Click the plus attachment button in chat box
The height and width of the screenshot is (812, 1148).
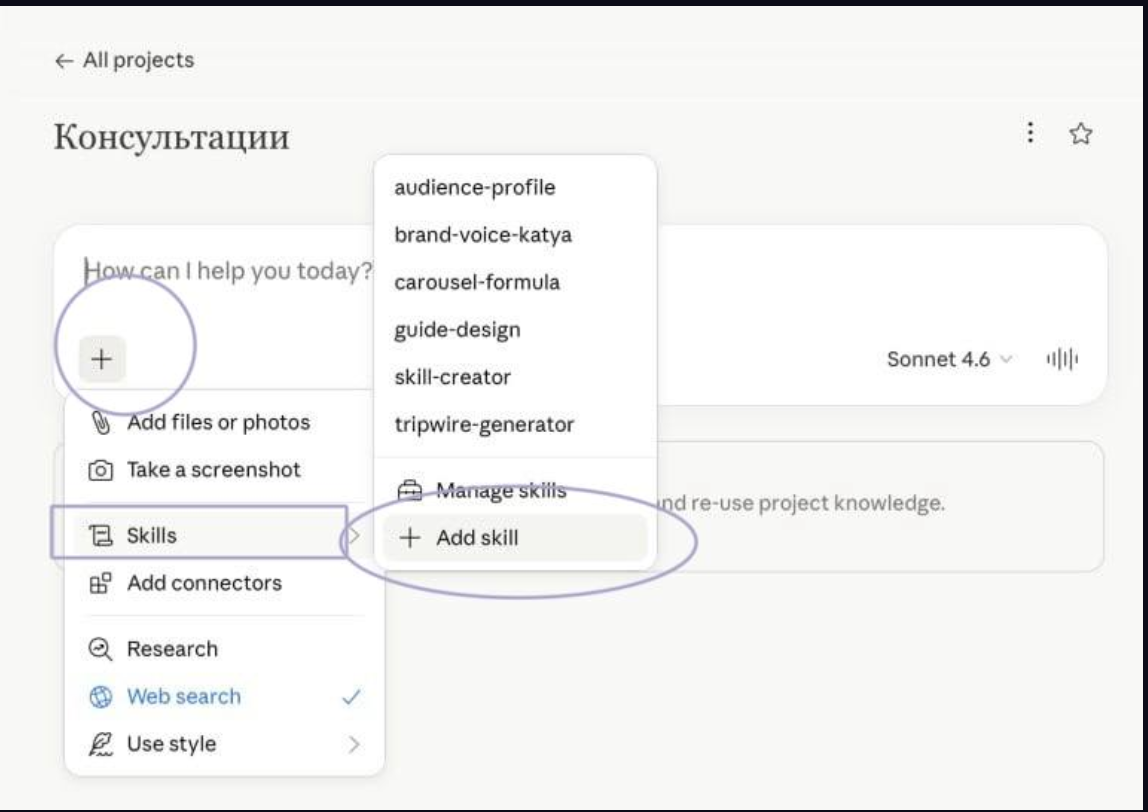[x=102, y=359]
